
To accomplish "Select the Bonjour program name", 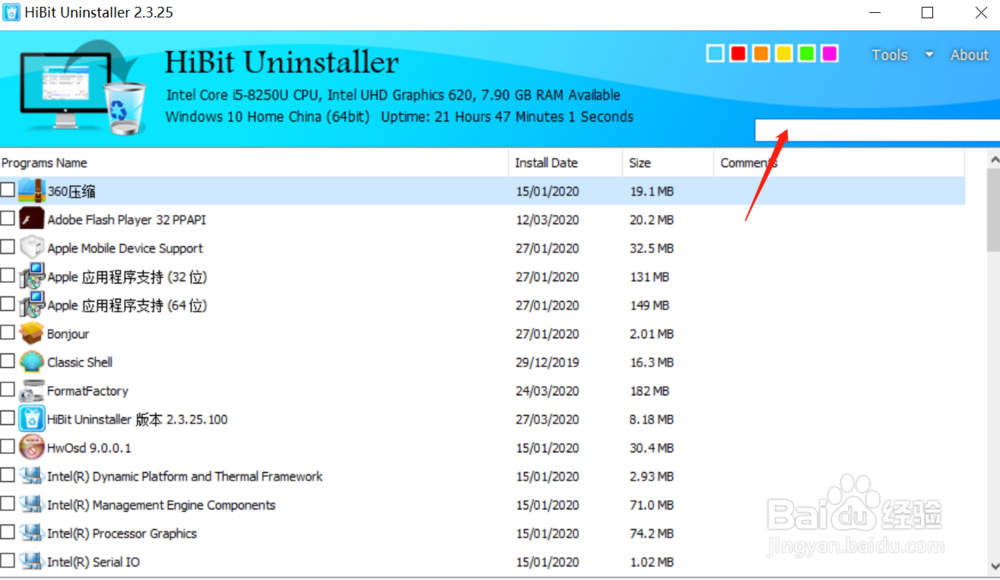I will point(68,334).
